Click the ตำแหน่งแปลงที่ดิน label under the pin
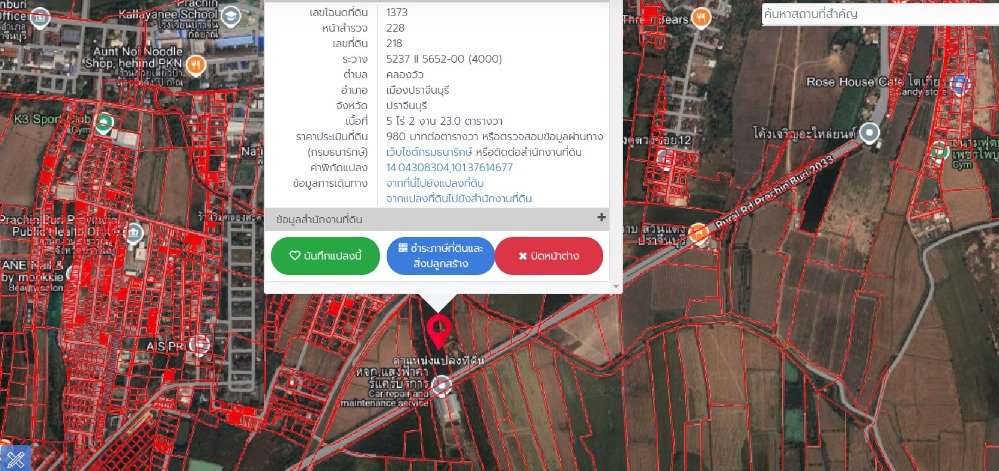The width and height of the screenshot is (999, 471). tap(439, 361)
